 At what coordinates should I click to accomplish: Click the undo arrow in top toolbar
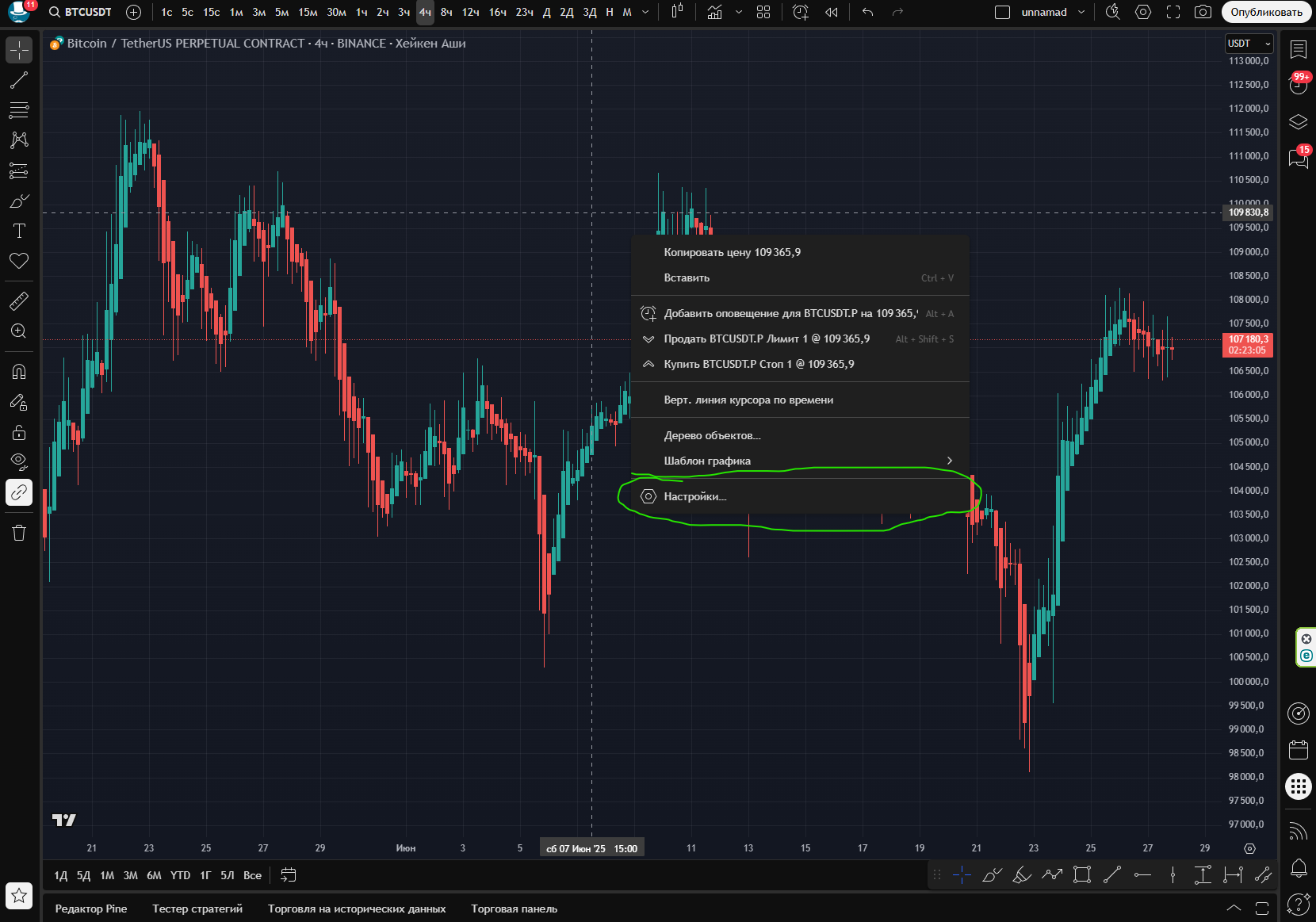coord(867,13)
